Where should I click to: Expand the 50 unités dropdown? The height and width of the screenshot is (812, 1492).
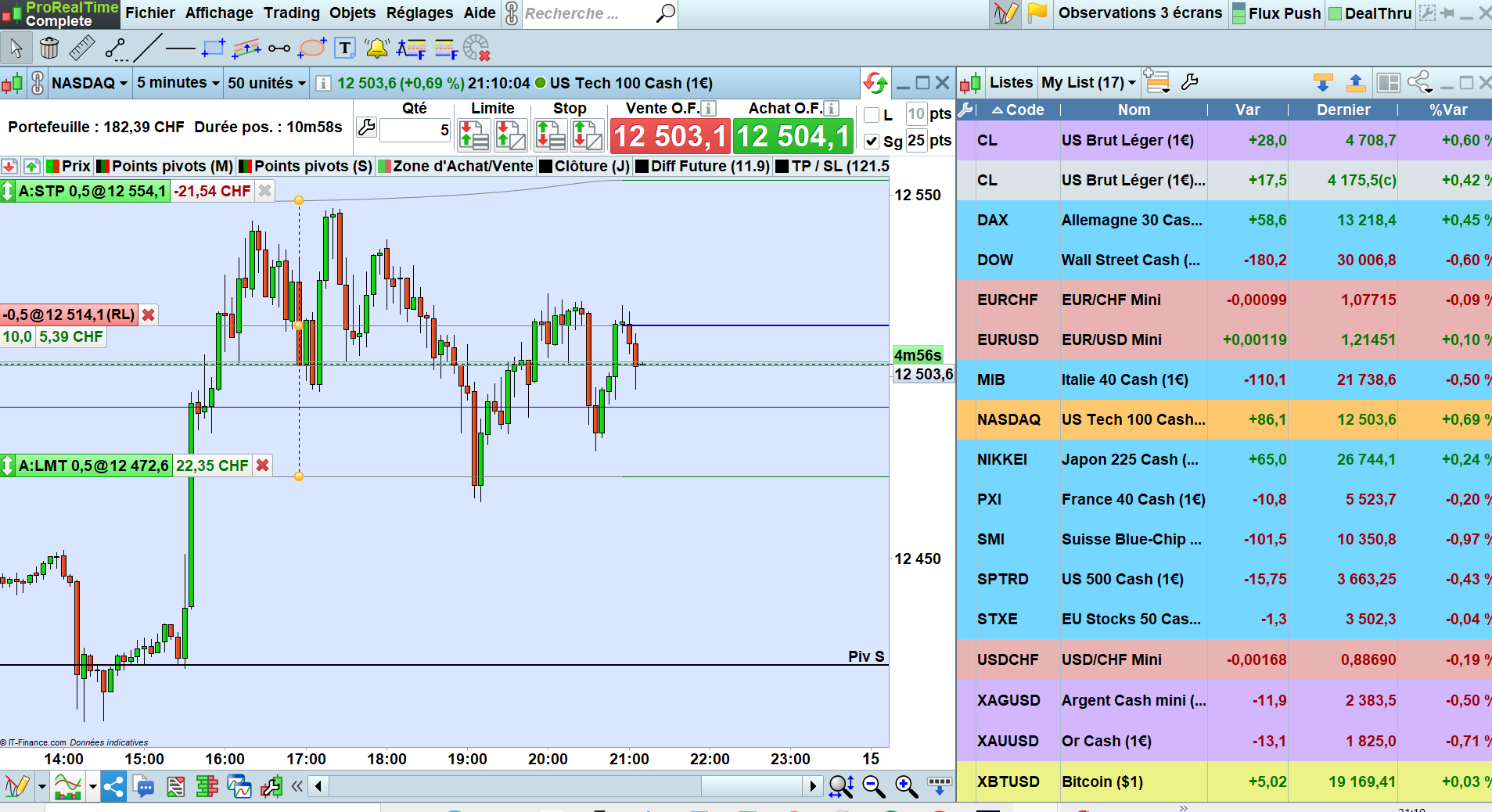[x=266, y=83]
